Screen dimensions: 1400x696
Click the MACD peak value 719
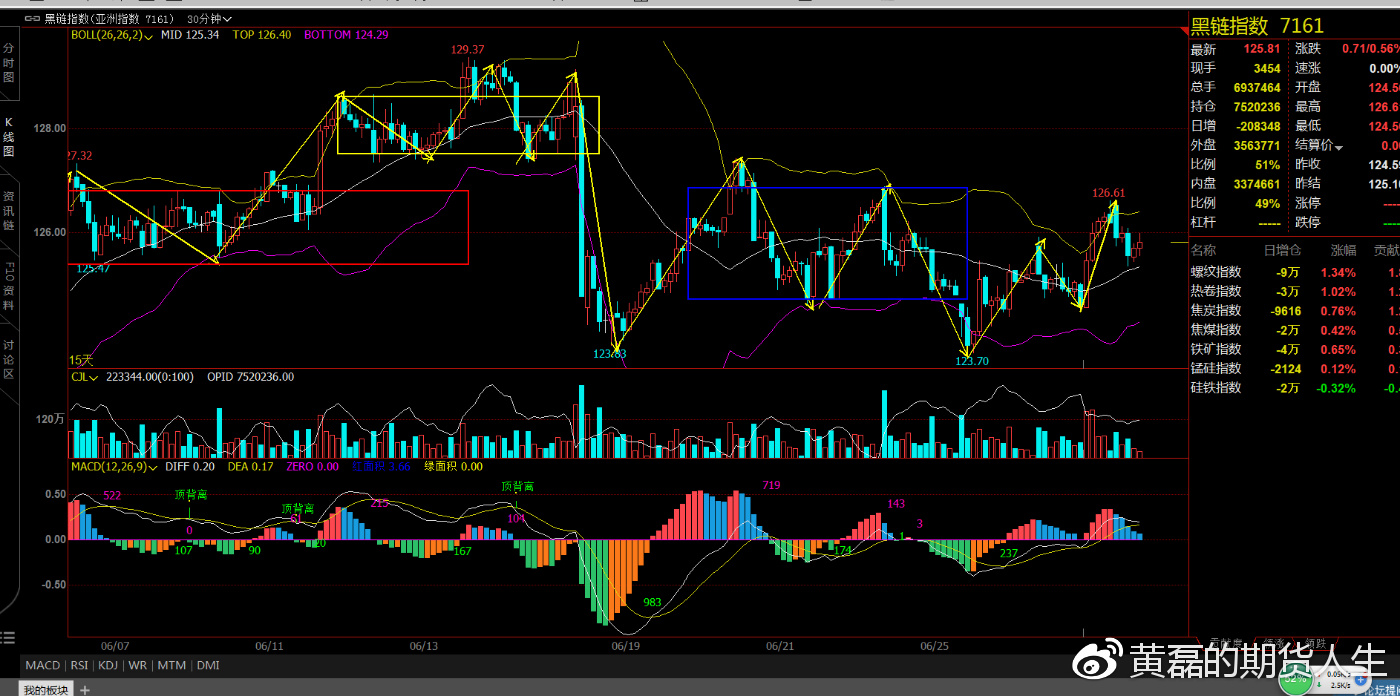tap(771, 485)
